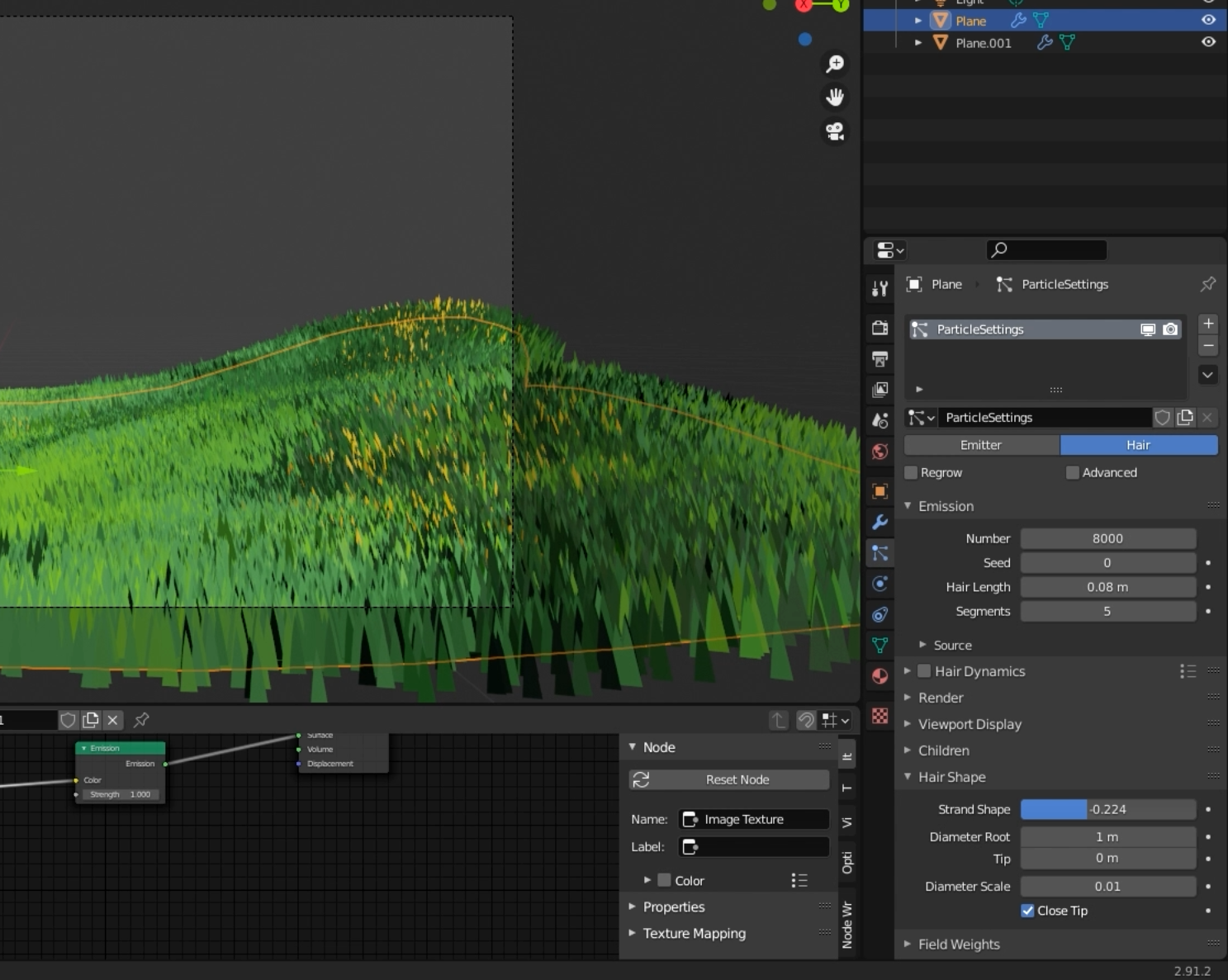
Task: Expand the Children panel
Action: [943, 750]
